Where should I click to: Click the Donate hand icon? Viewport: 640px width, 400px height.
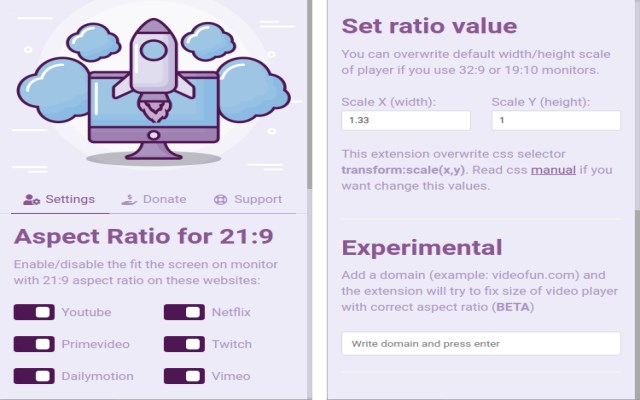coord(129,200)
